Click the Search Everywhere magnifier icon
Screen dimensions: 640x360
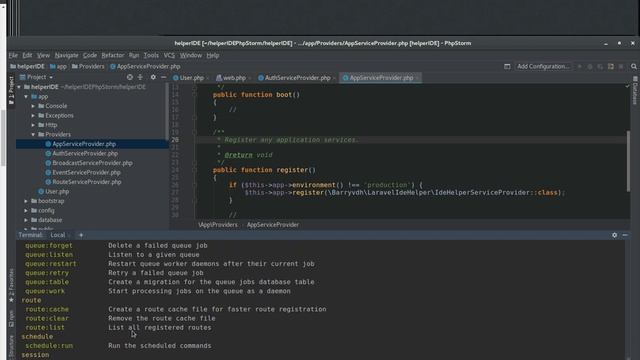point(633,66)
